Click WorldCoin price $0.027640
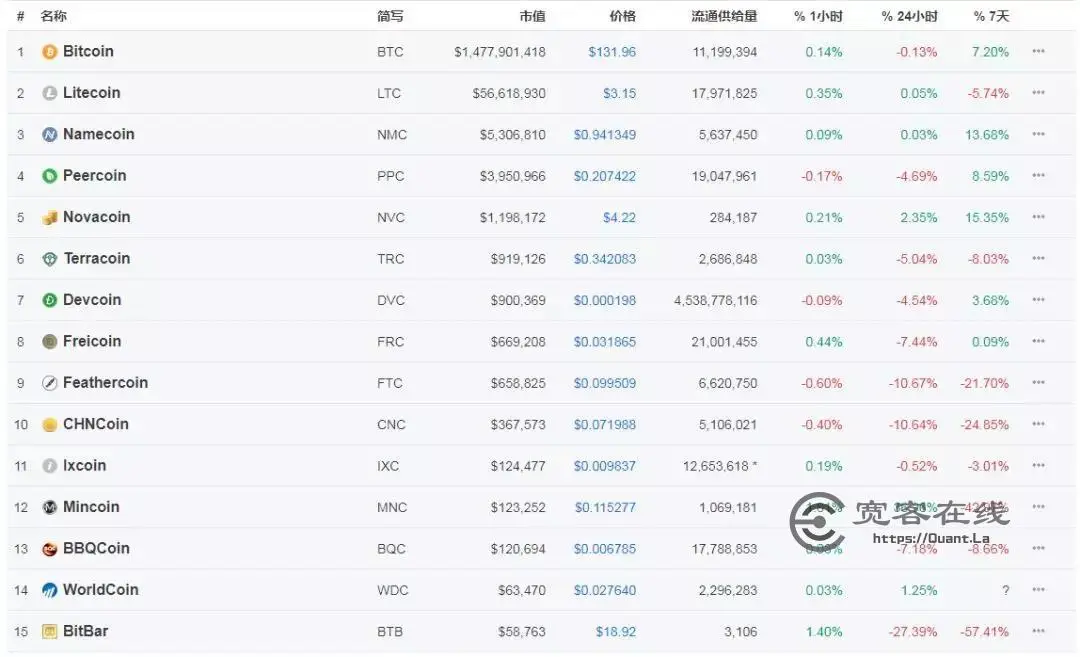 click(x=605, y=590)
